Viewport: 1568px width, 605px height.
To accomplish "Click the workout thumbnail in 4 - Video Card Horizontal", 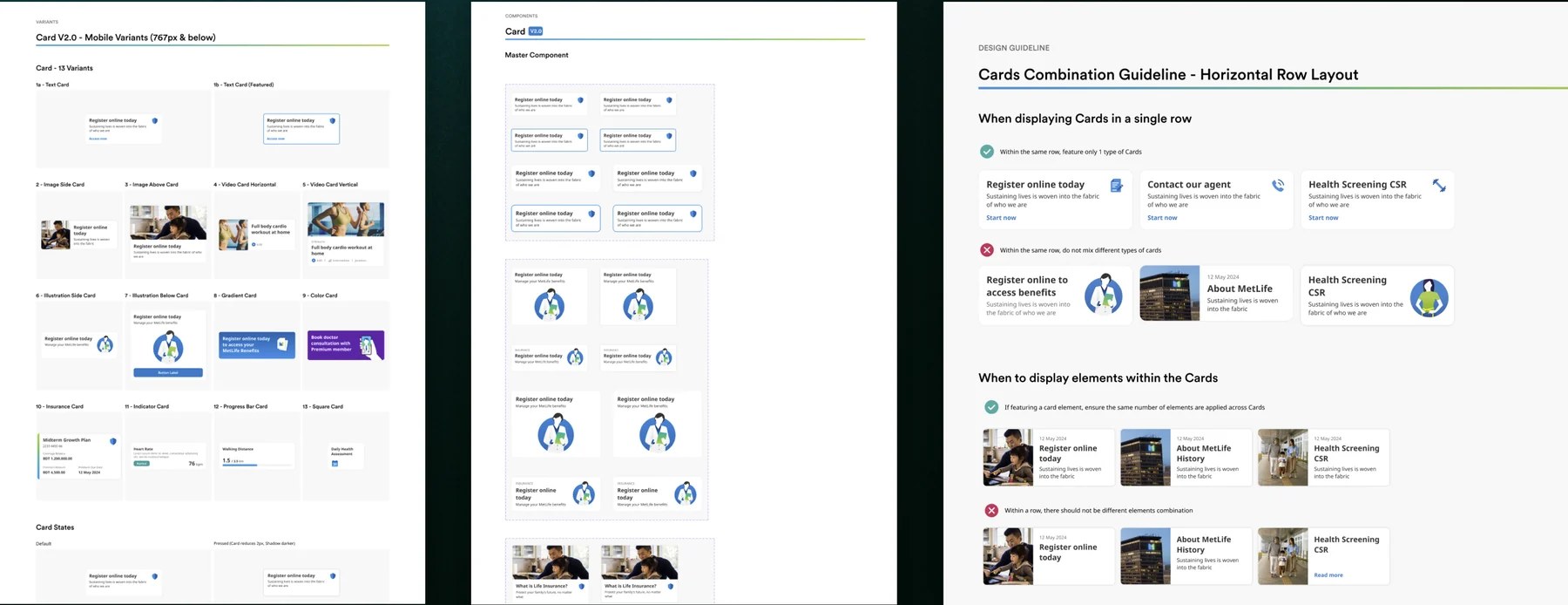I will coord(233,235).
